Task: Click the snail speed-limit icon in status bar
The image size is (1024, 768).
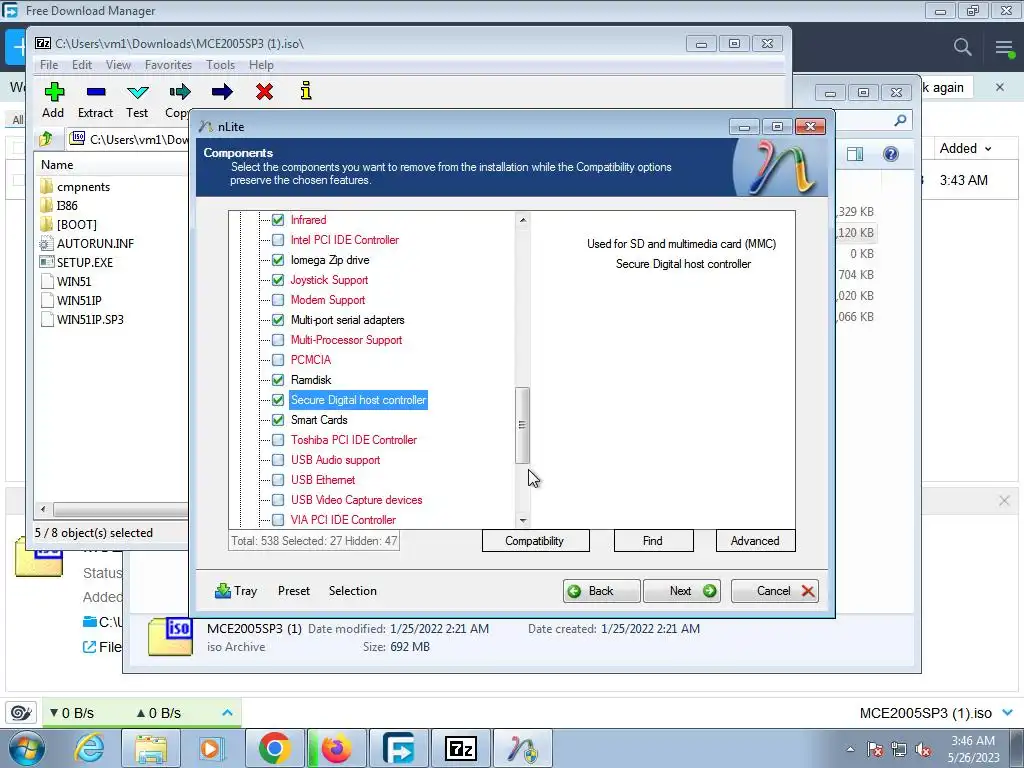Action: click(x=22, y=712)
